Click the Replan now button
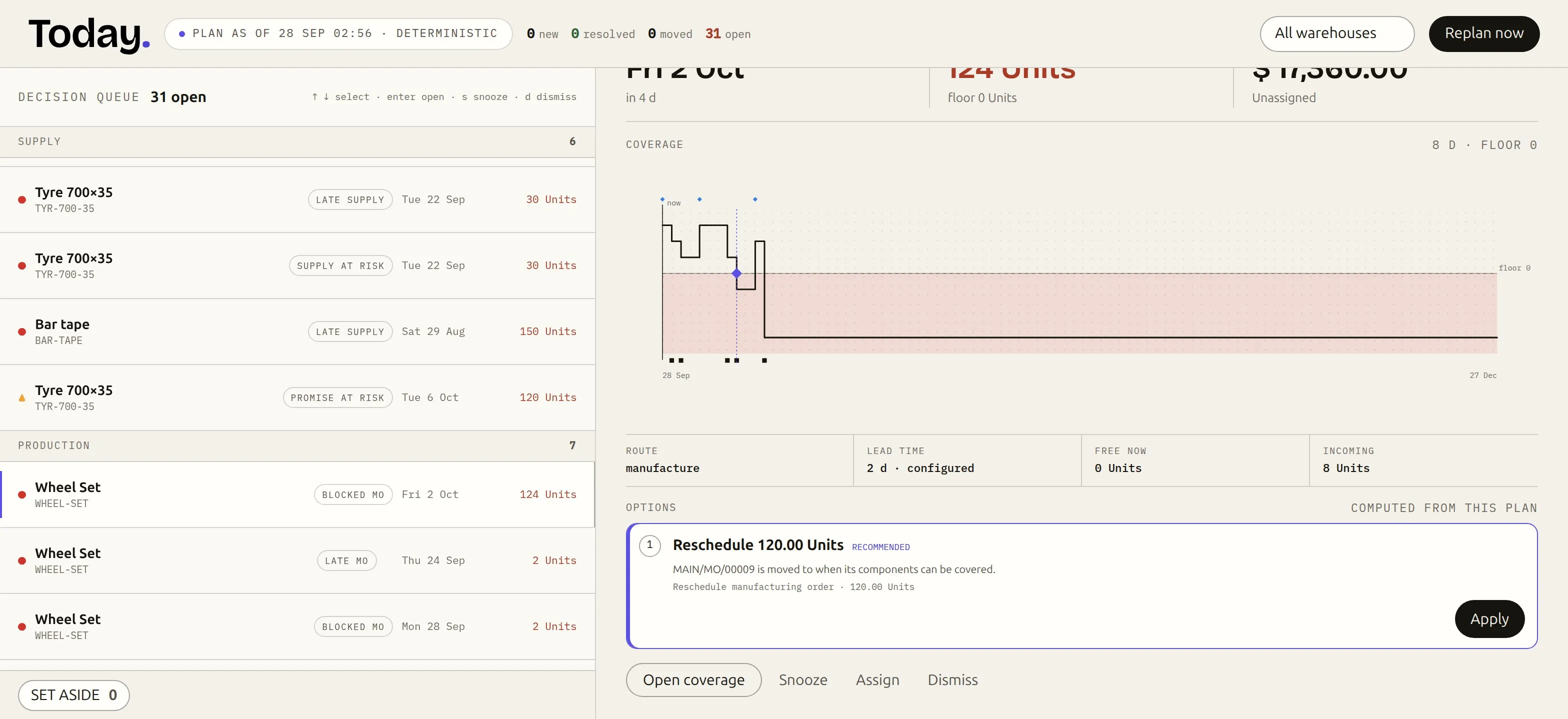The height and width of the screenshot is (719, 1568). [x=1483, y=33]
